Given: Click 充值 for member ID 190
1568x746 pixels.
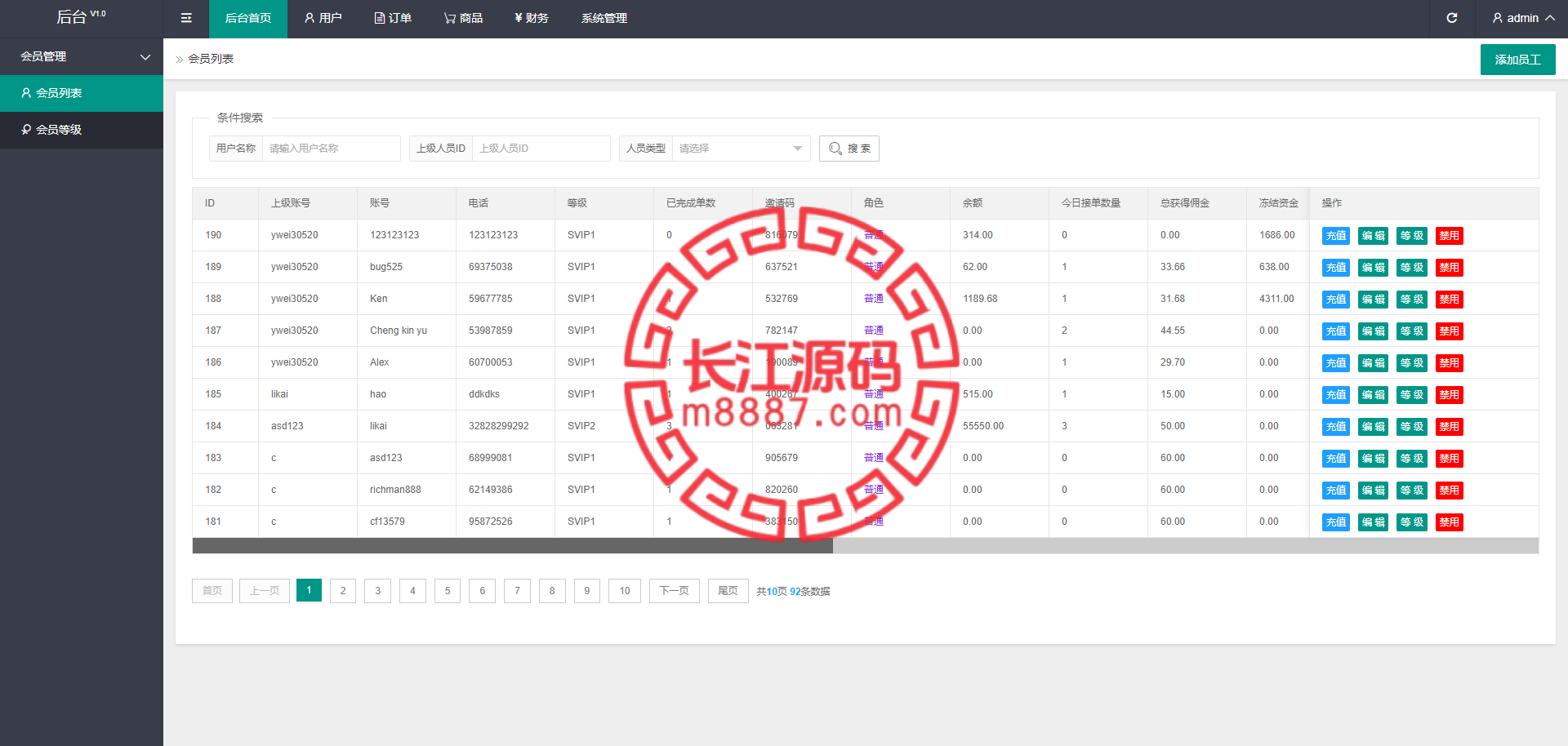Looking at the screenshot, I should click(1335, 236).
